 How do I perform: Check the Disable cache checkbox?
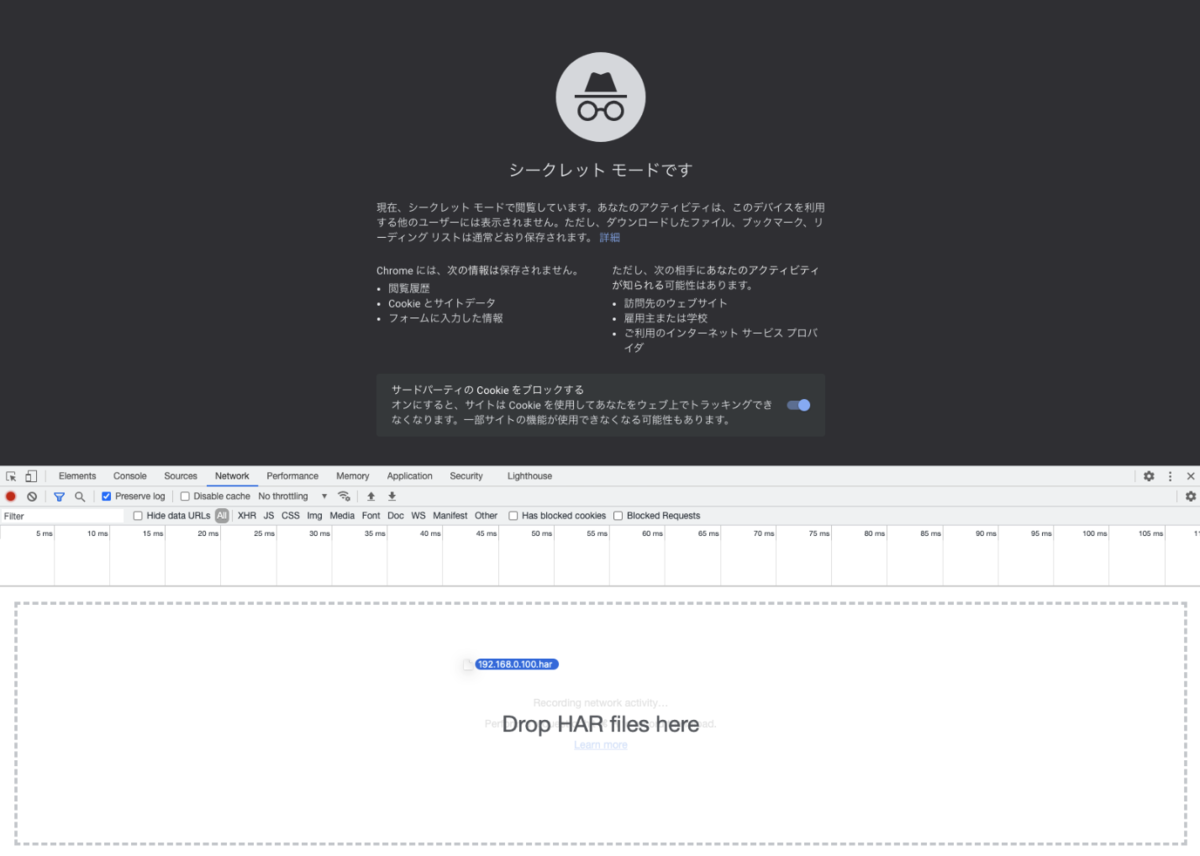[x=185, y=496]
